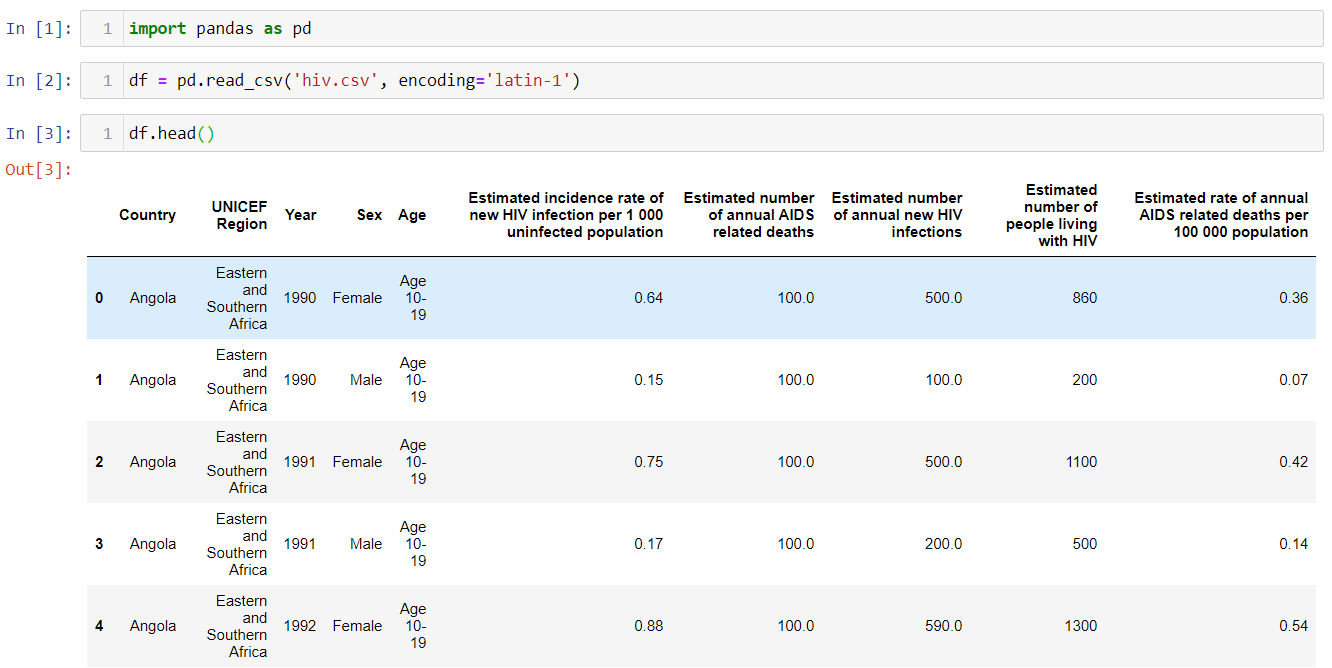Click row index 1
This screenshot has height=668, width=1332.
pyautogui.click(x=99, y=380)
